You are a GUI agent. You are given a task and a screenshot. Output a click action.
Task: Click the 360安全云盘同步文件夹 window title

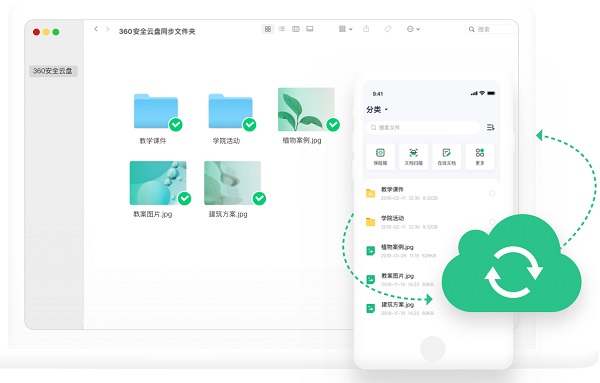pyautogui.click(x=157, y=31)
